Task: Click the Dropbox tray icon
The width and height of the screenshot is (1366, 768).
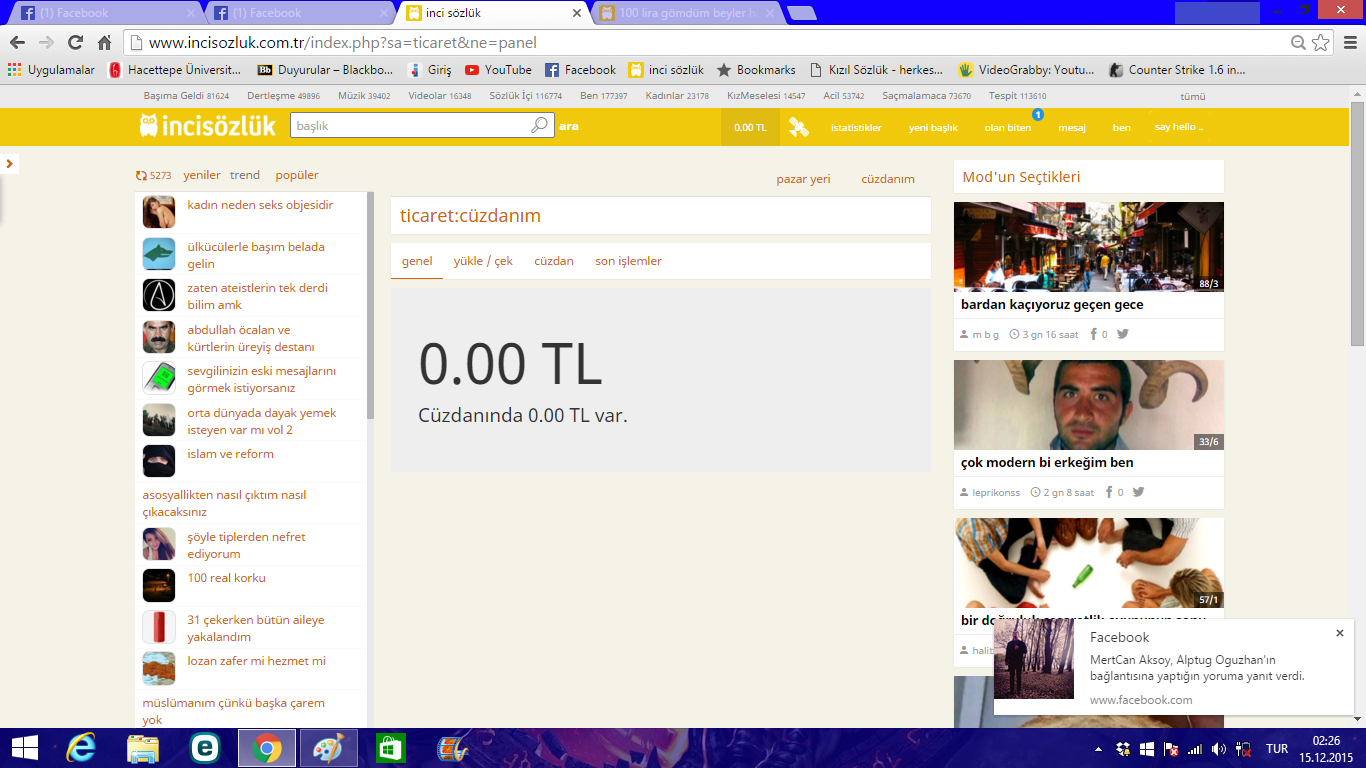Action: point(1124,749)
